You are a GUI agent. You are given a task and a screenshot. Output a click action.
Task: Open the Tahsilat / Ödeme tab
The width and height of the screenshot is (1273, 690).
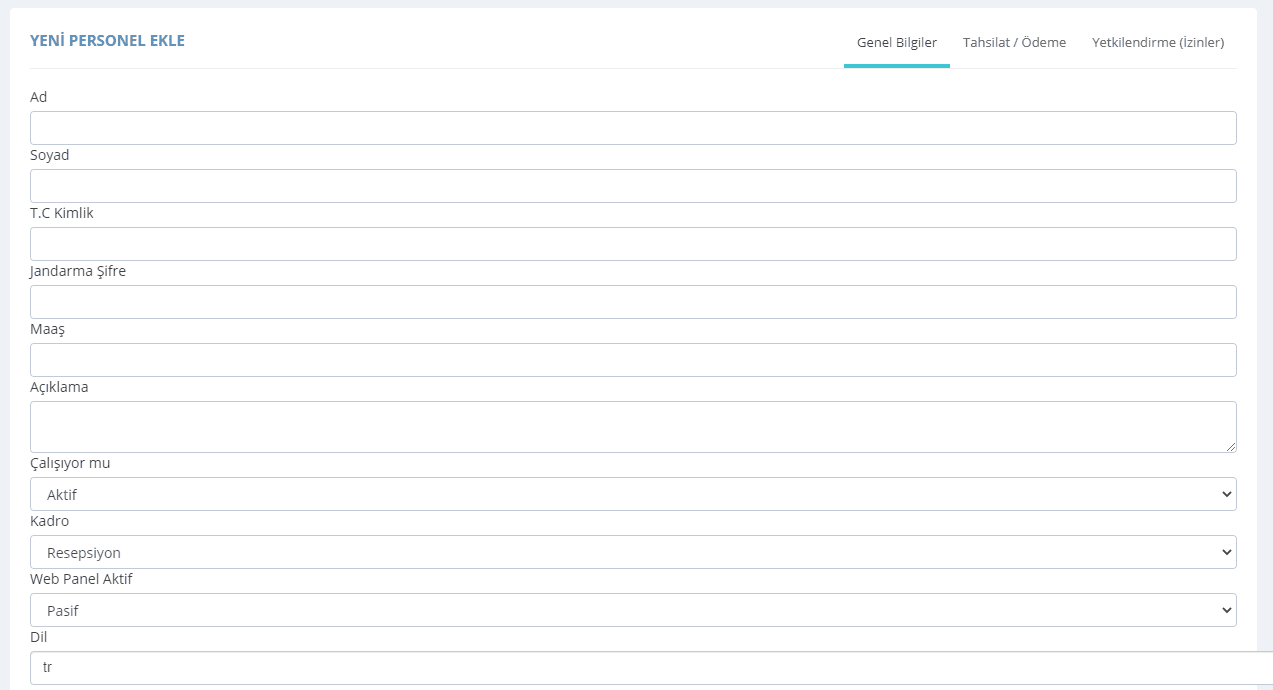[x=1014, y=42]
